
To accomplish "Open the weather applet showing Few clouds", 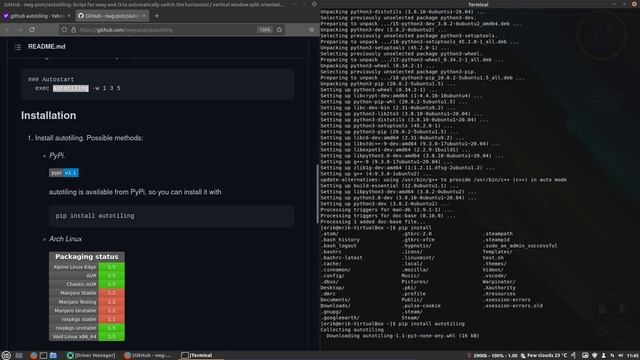I will click(543, 356).
